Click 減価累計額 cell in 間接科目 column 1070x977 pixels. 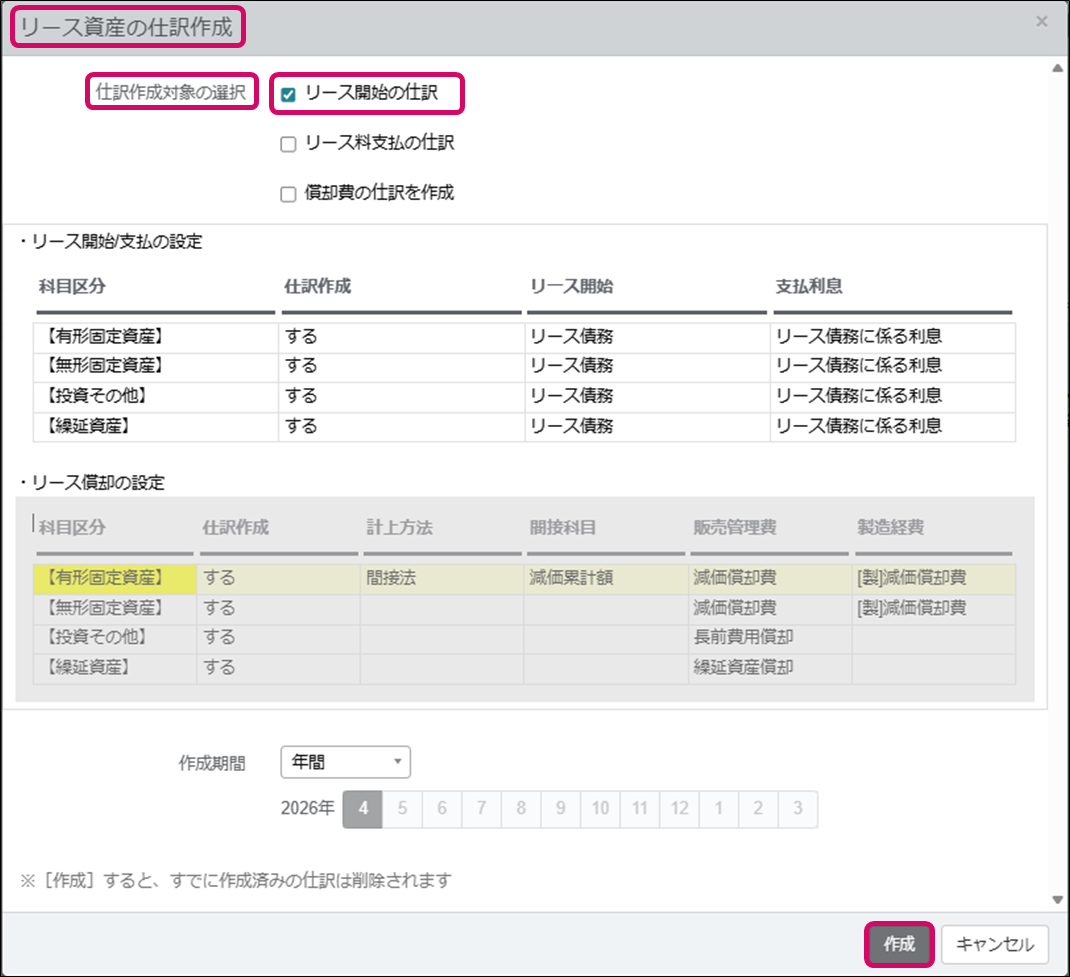coord(605,578)
